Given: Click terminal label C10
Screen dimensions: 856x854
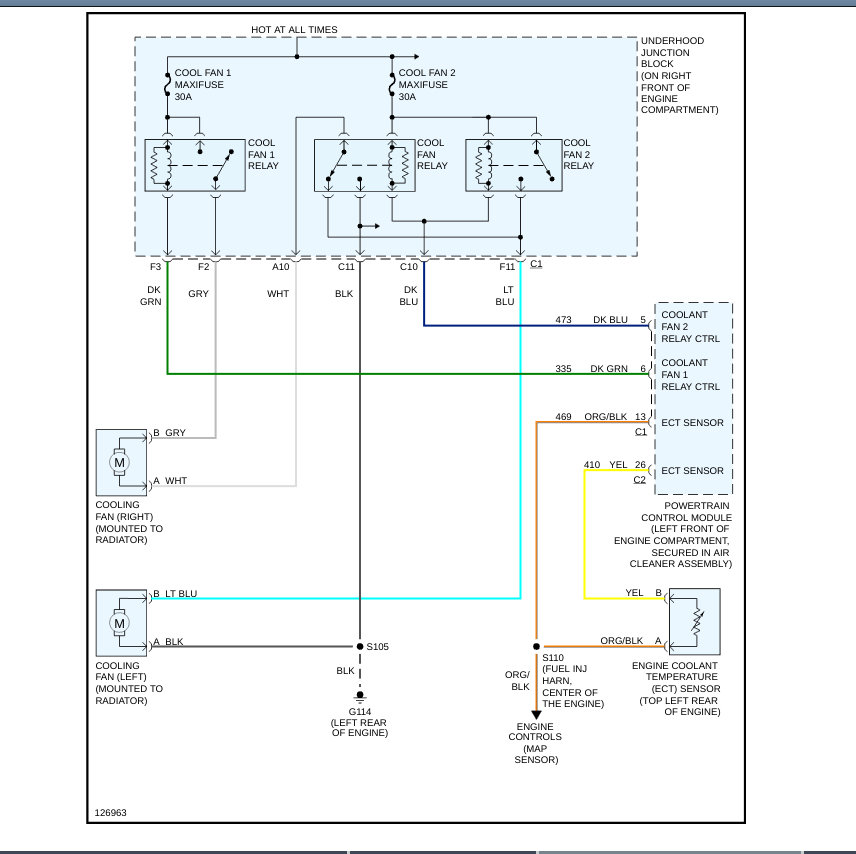Looking at the screenshot, I should click(409, 266).
